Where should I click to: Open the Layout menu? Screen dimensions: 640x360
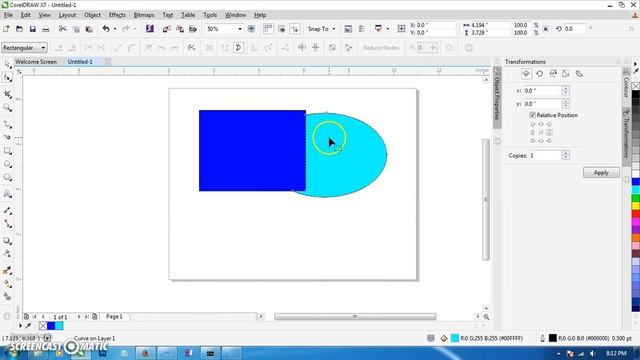click(67, 15)
